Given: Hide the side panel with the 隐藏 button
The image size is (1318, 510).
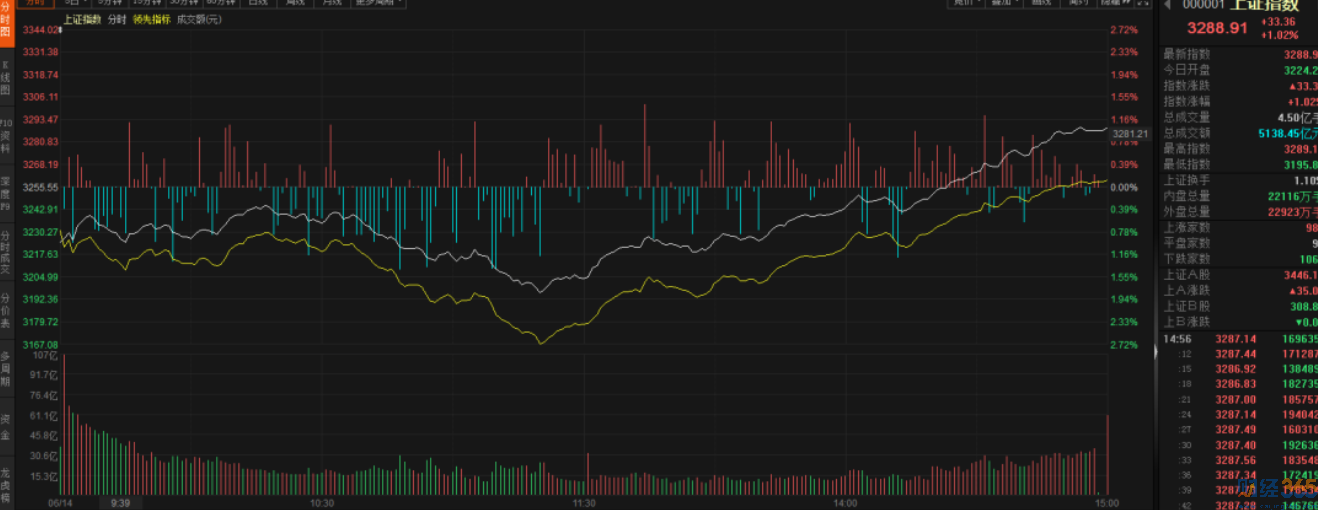Looking at the screenshot, I should (1118, 3).
